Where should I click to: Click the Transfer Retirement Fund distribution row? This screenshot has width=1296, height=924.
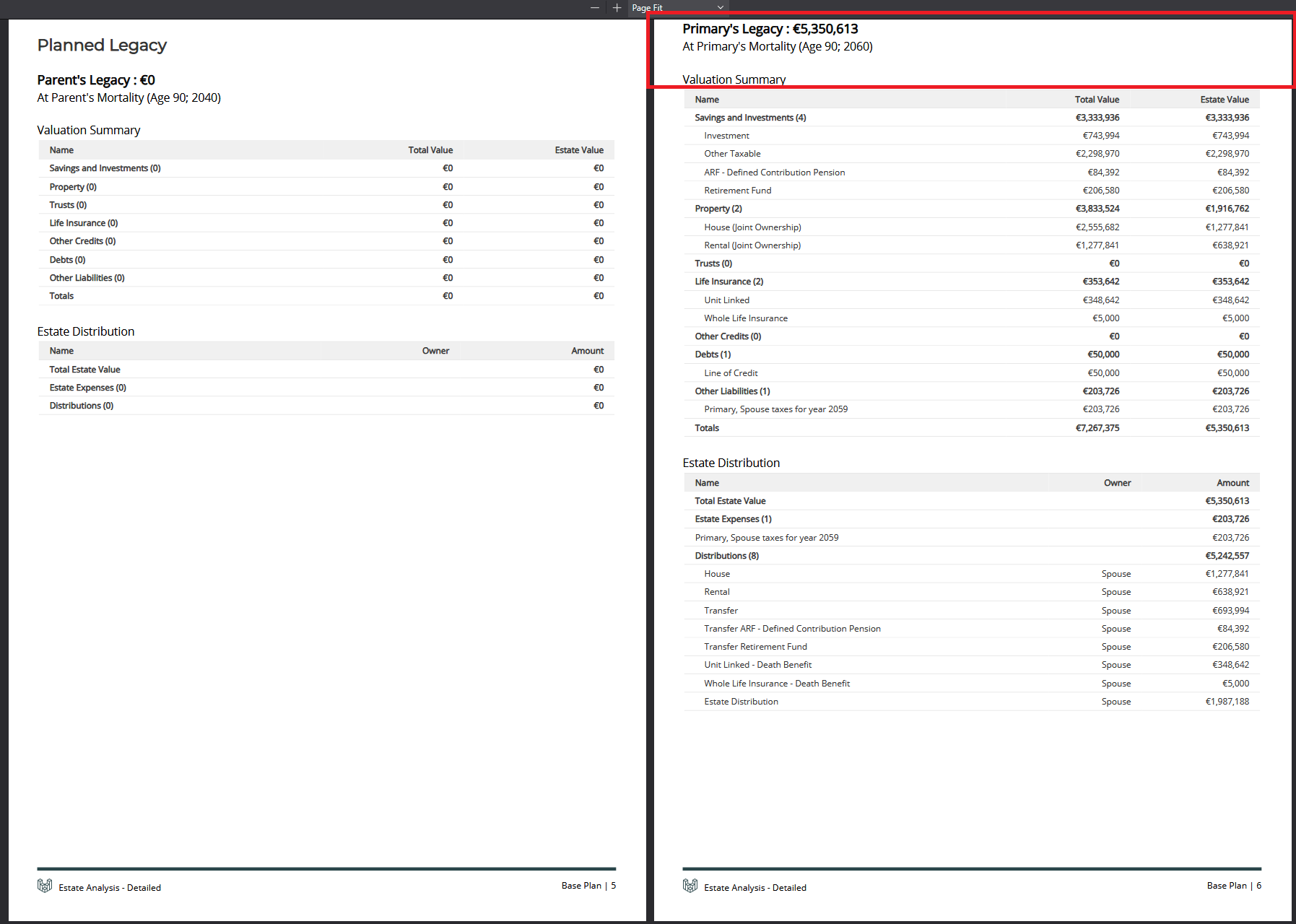(x=756, y=646)
